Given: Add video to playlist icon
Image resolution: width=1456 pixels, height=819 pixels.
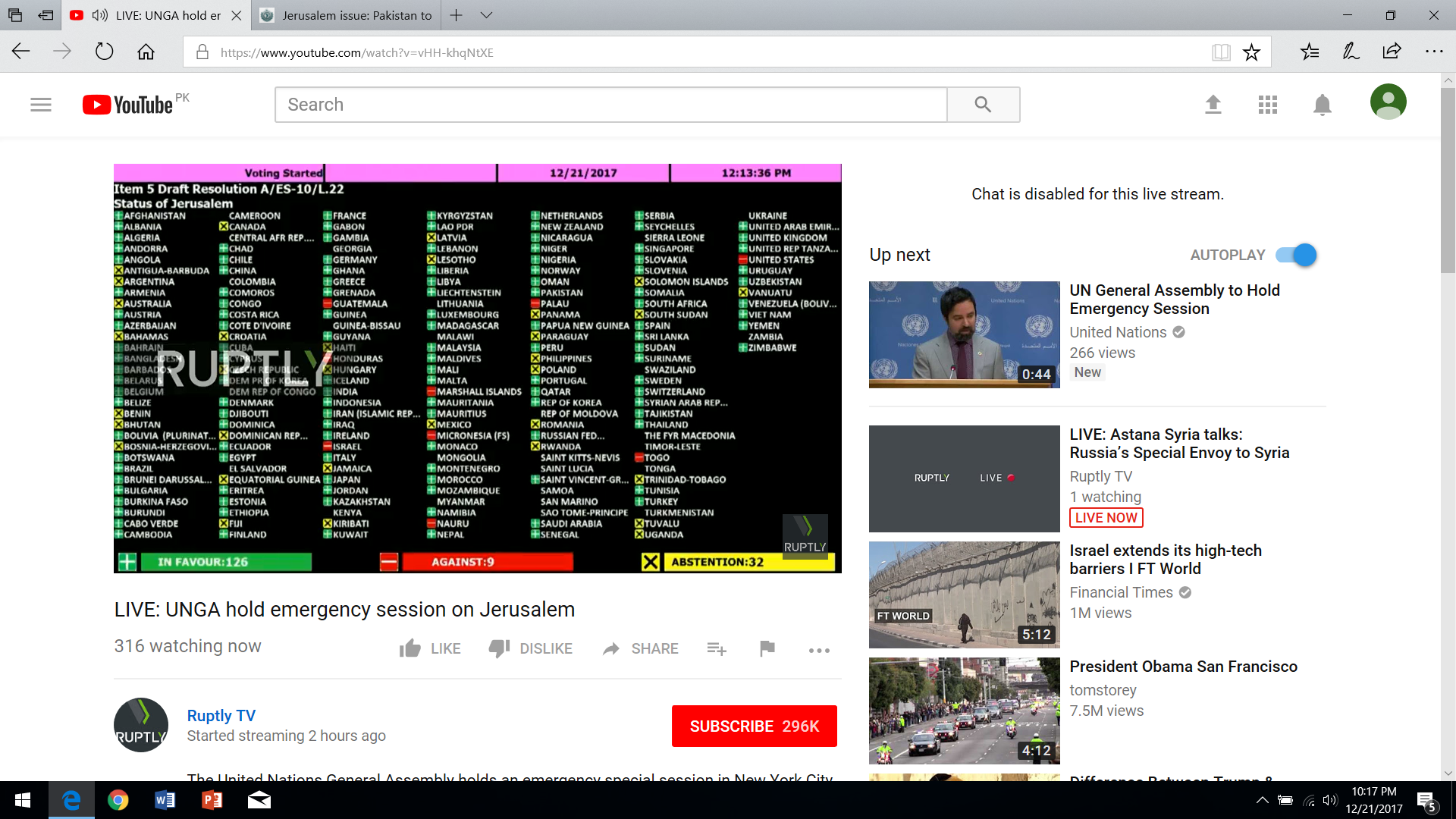Looking at the screenshot, I should pyautogui.click(x=717, y=648).
